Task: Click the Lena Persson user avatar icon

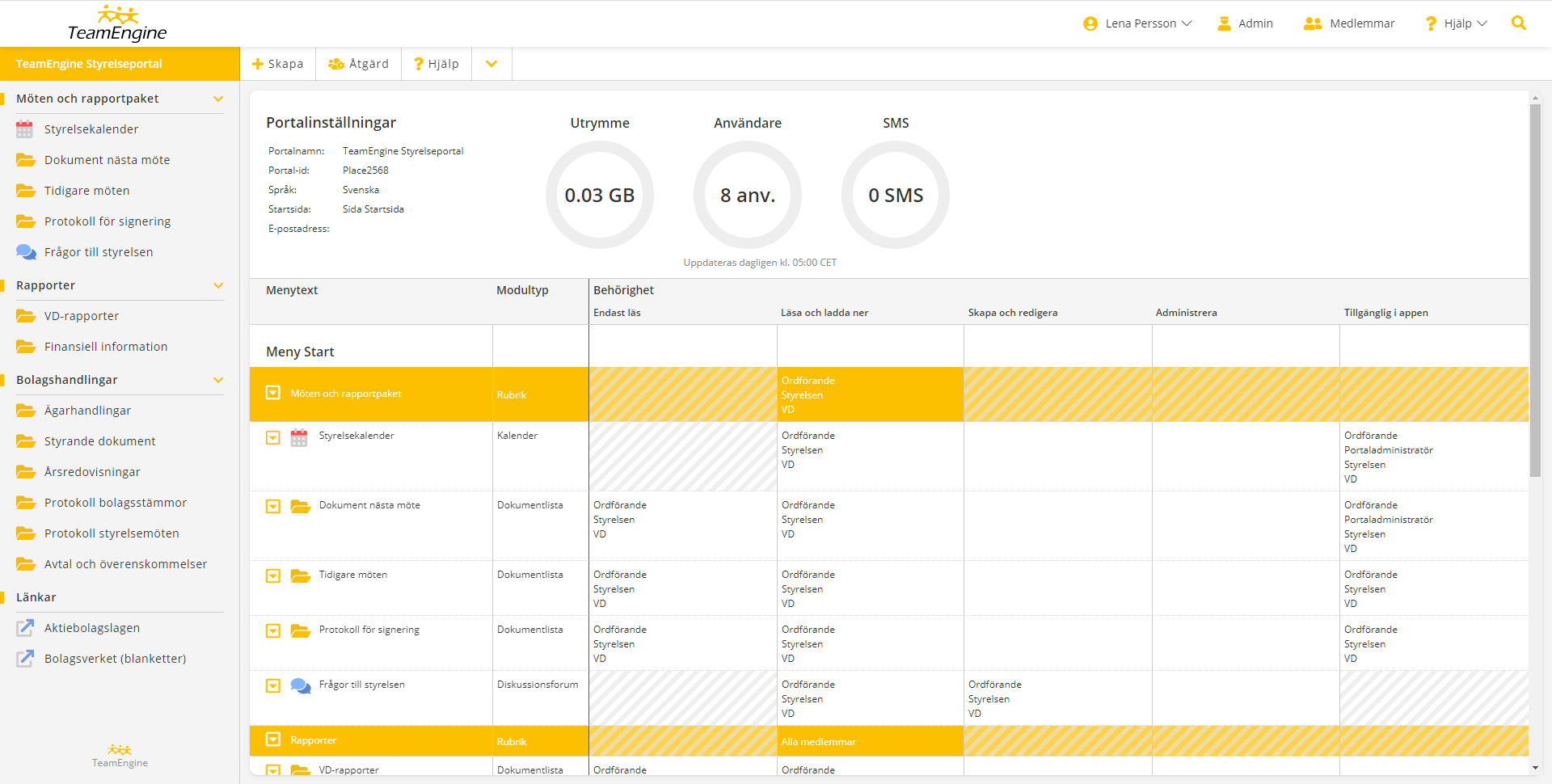Action: click(1090, 24)
